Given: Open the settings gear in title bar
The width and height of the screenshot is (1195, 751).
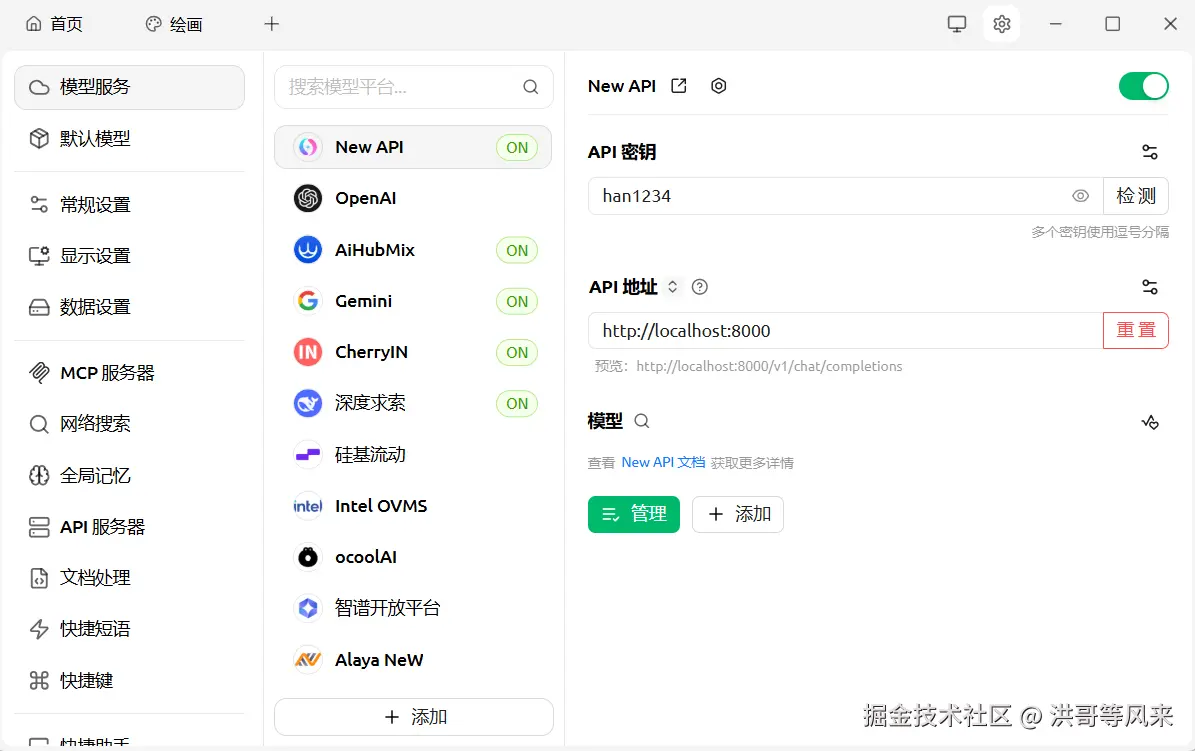Looking at the screenshot, I should pyautogui.click(x=1001, y=24).
